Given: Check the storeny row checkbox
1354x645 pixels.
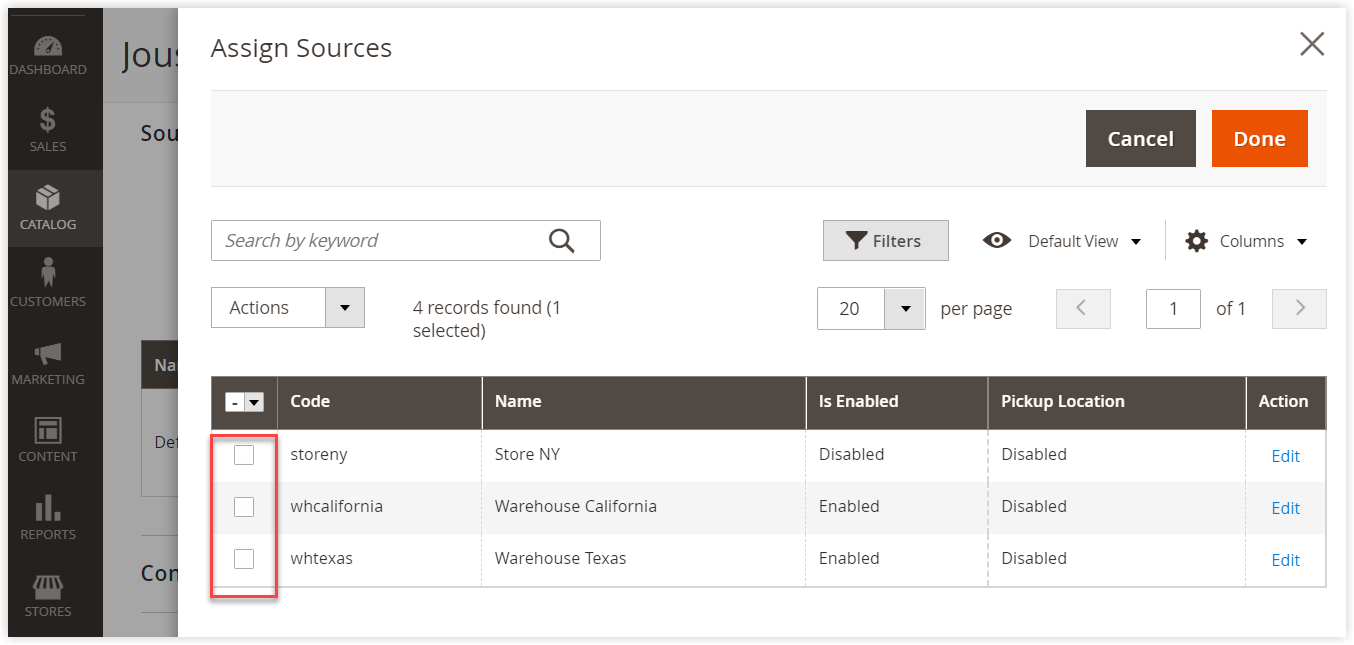Looking at the screenshot, I should (x=244, y=454).
